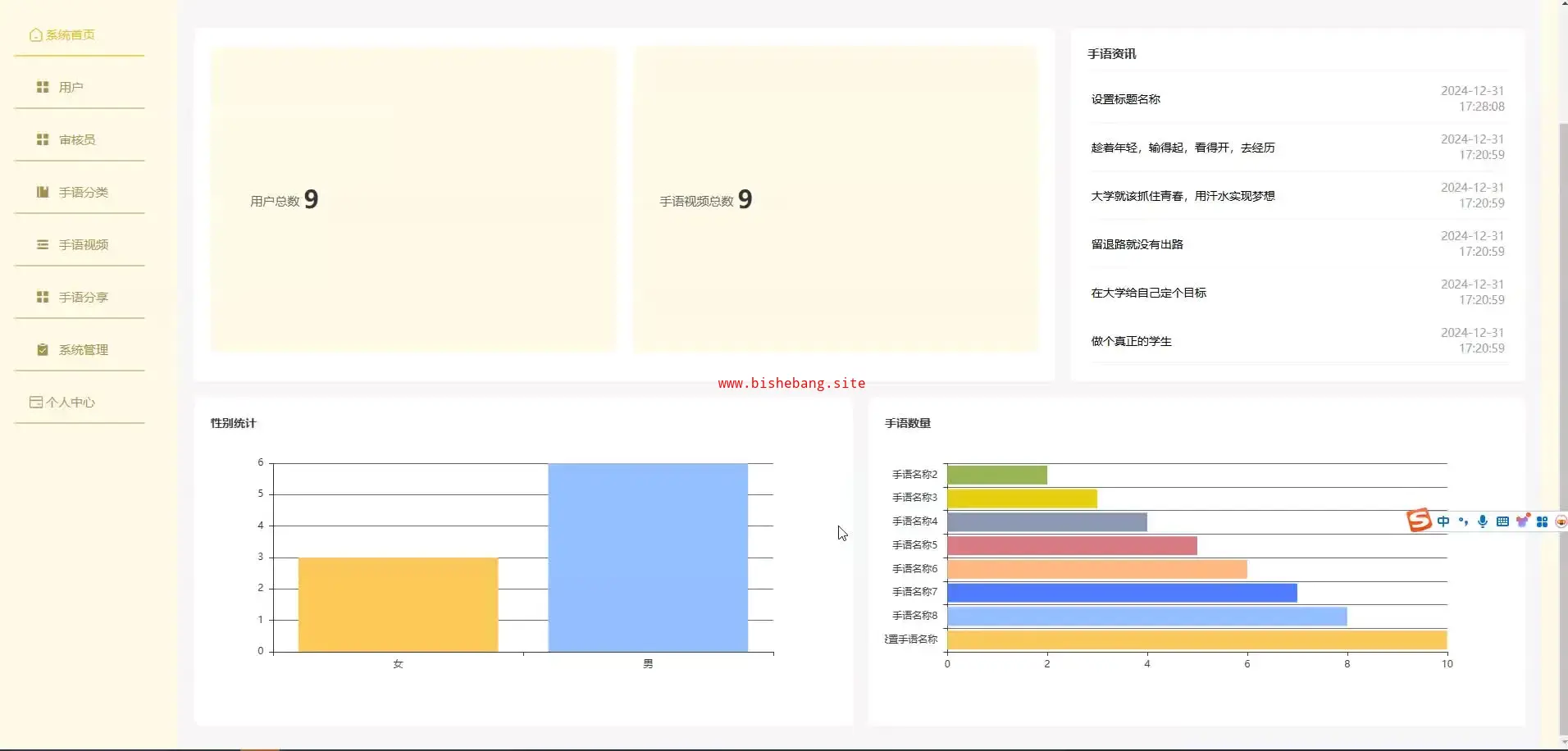Click the dark blue 手语名称7 bar
The height and width of the screenshot is (751, 1568).
tap(1122, 592)
